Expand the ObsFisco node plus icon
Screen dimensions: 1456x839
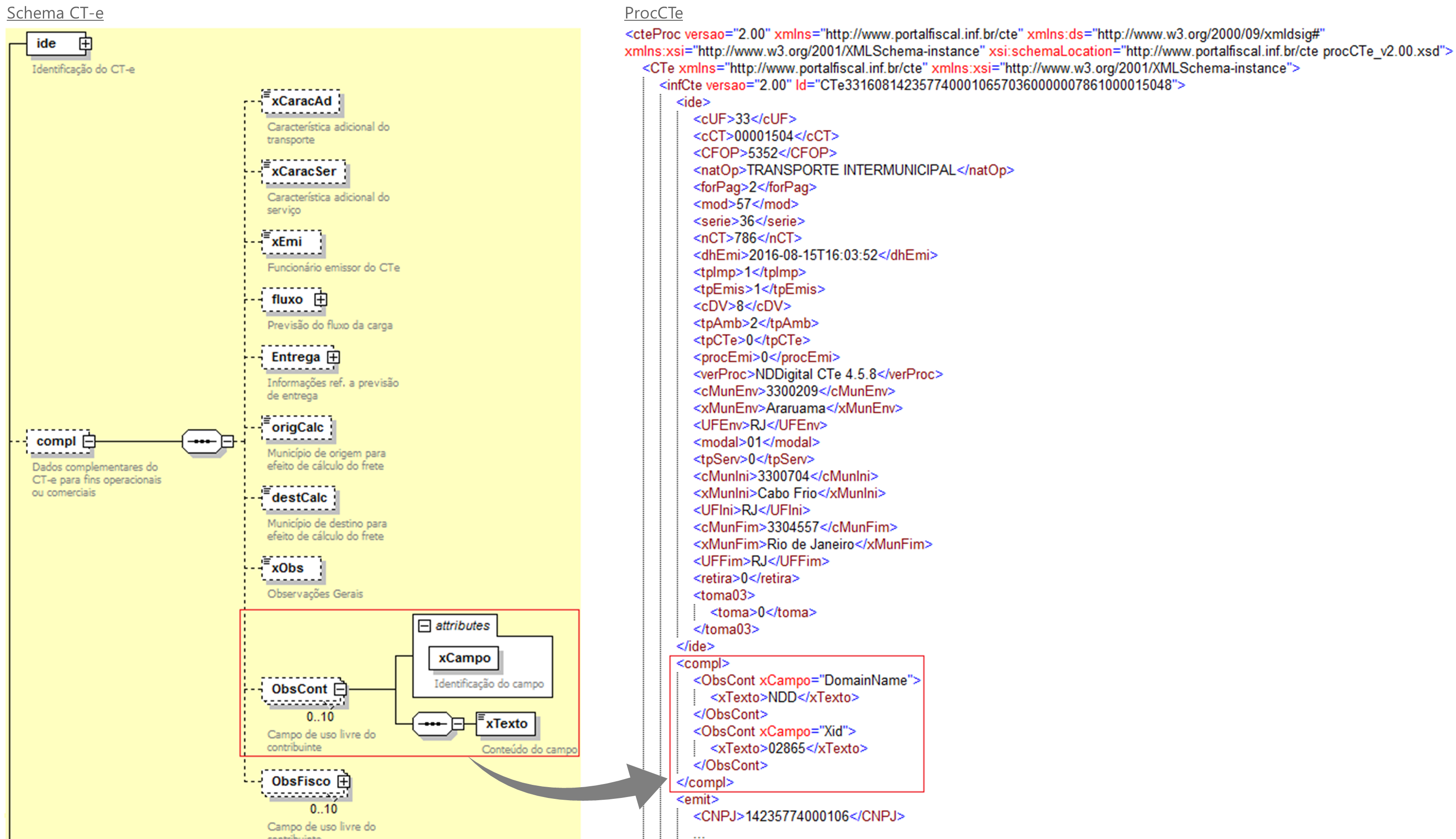click(x=343, y=781)
